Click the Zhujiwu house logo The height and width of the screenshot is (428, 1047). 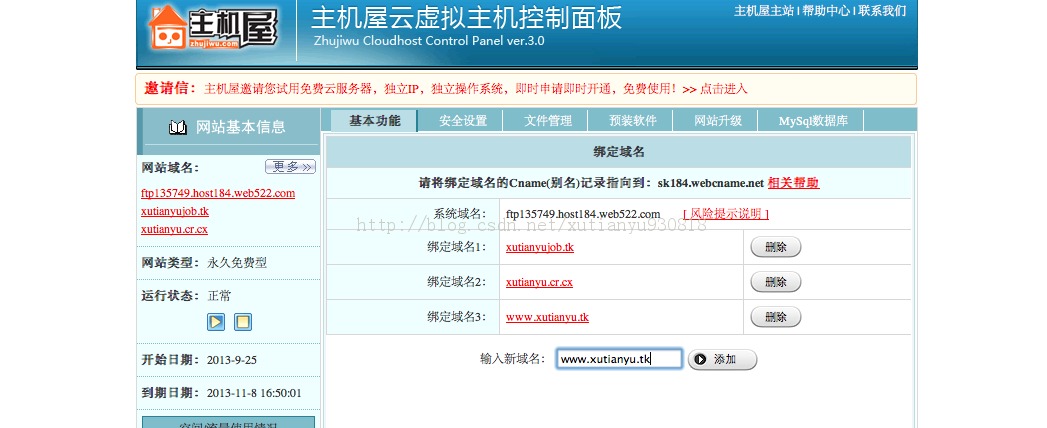click(212, 27)
